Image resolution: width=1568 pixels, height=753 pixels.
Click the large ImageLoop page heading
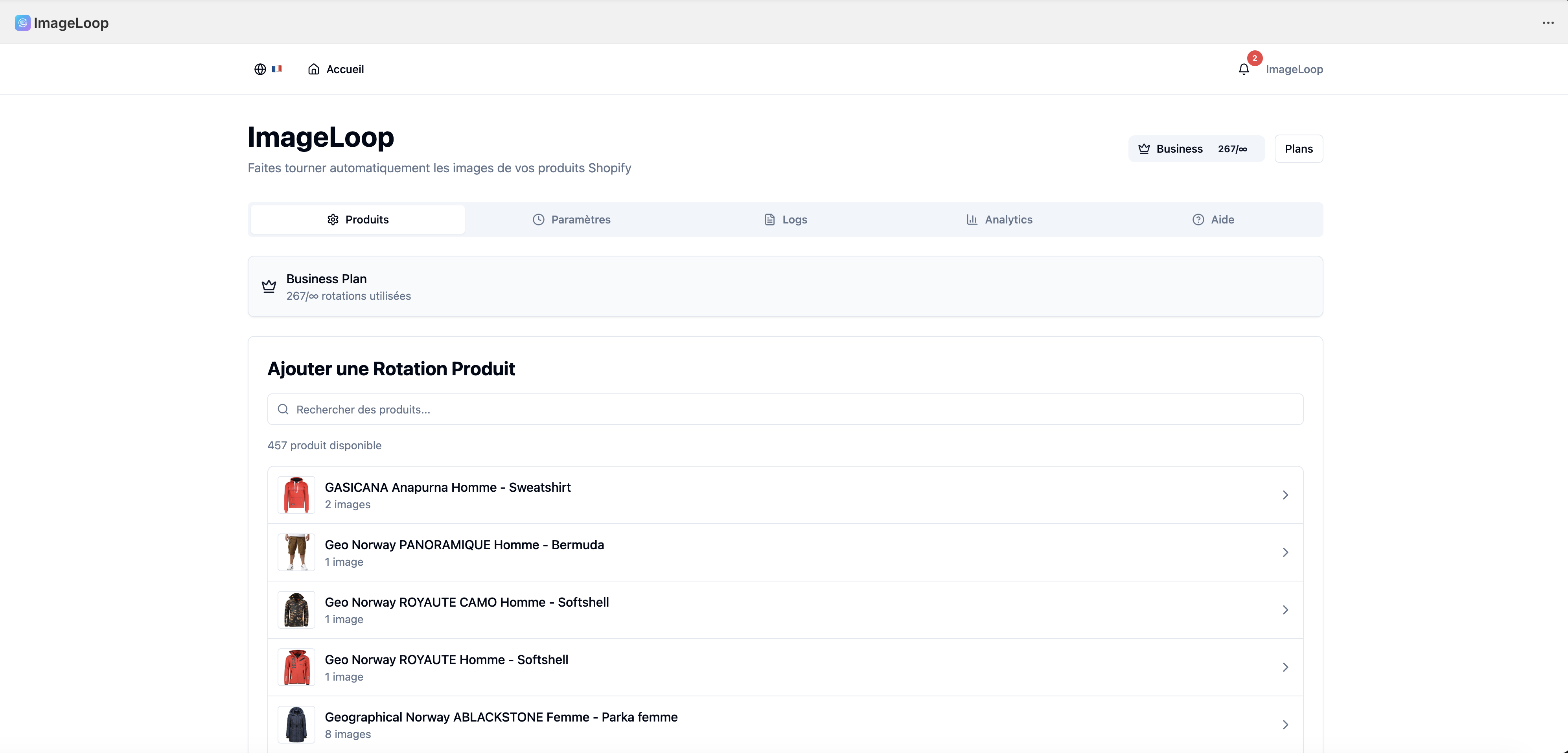pos(321,137)
